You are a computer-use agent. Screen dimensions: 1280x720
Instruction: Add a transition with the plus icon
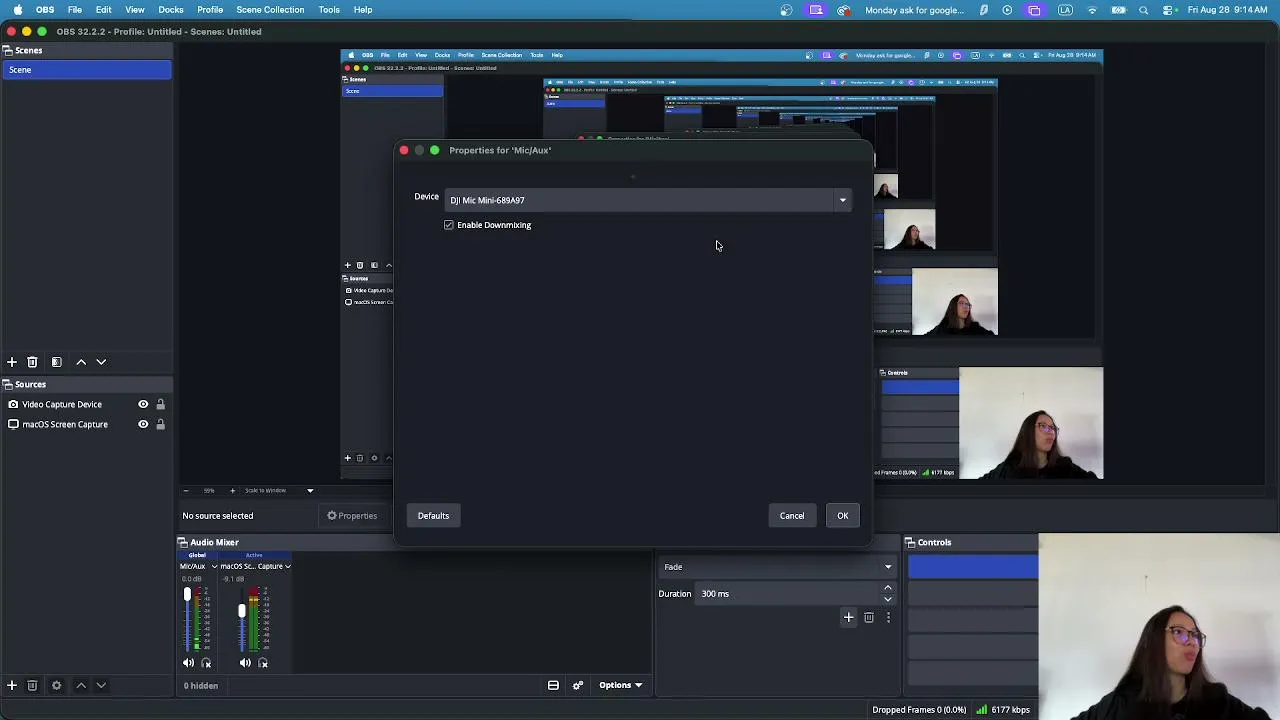pyautogui.click(x=848, y=617)
